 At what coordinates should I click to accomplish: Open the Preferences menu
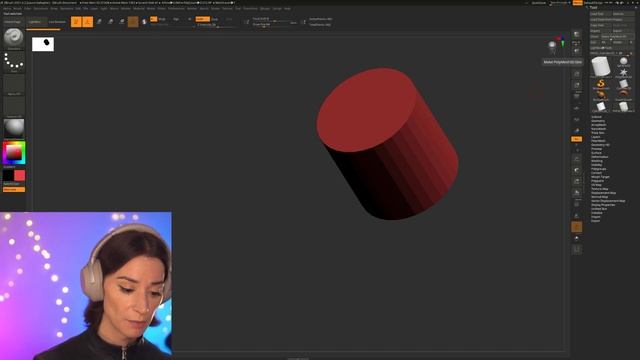(176, 8)
